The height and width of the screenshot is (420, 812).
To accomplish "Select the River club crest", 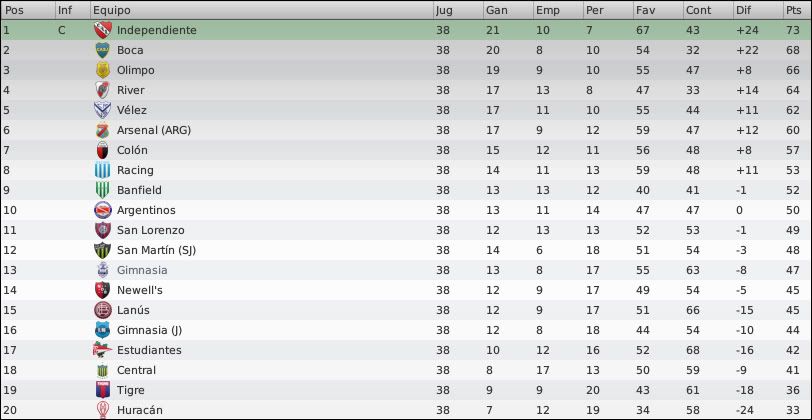I will pyautogui.click(x=103, y=90).
